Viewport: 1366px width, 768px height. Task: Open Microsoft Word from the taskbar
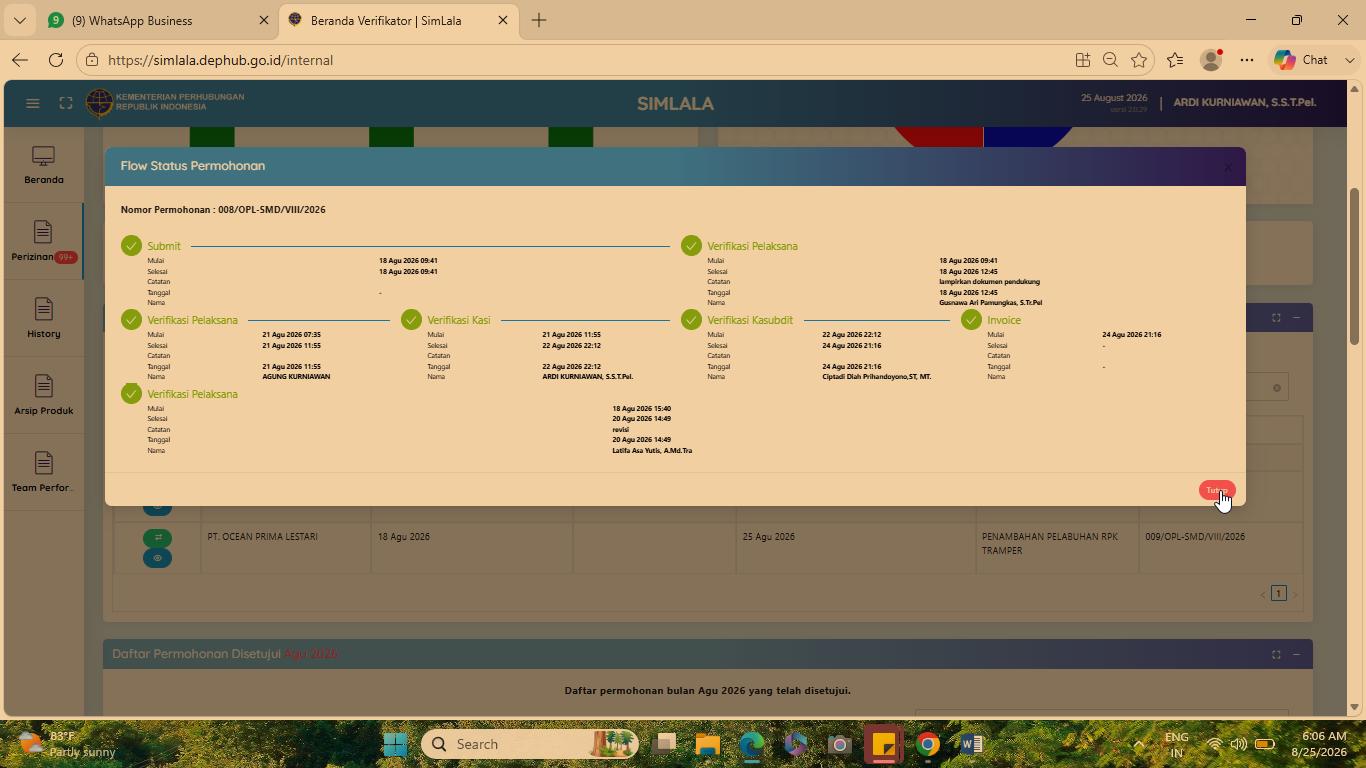[x=969, y=744]
